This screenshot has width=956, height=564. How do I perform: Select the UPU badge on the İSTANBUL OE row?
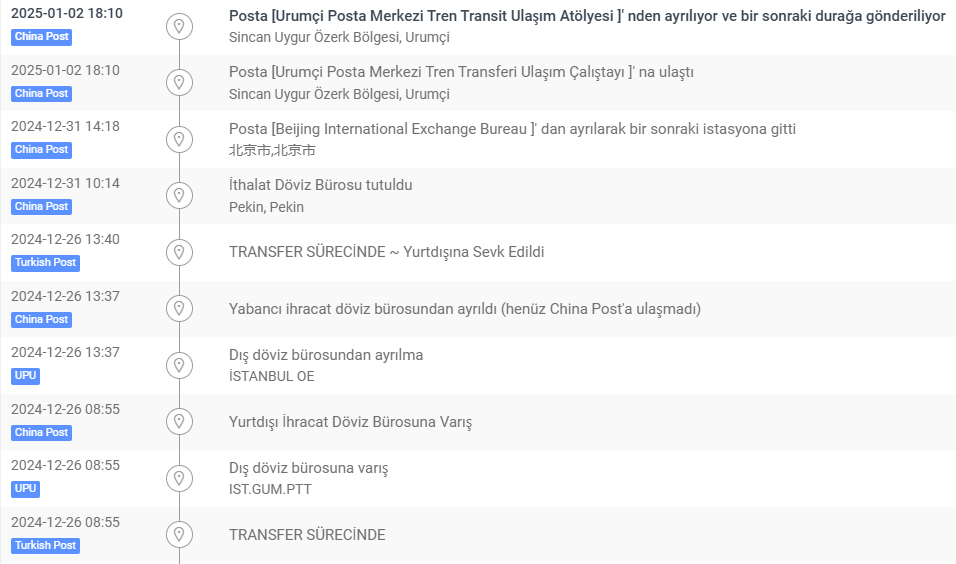tap(26, 376)
